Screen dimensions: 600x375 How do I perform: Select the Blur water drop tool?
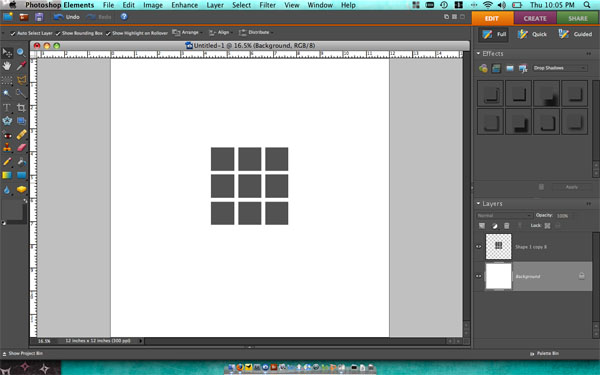(x=7, y=189)
